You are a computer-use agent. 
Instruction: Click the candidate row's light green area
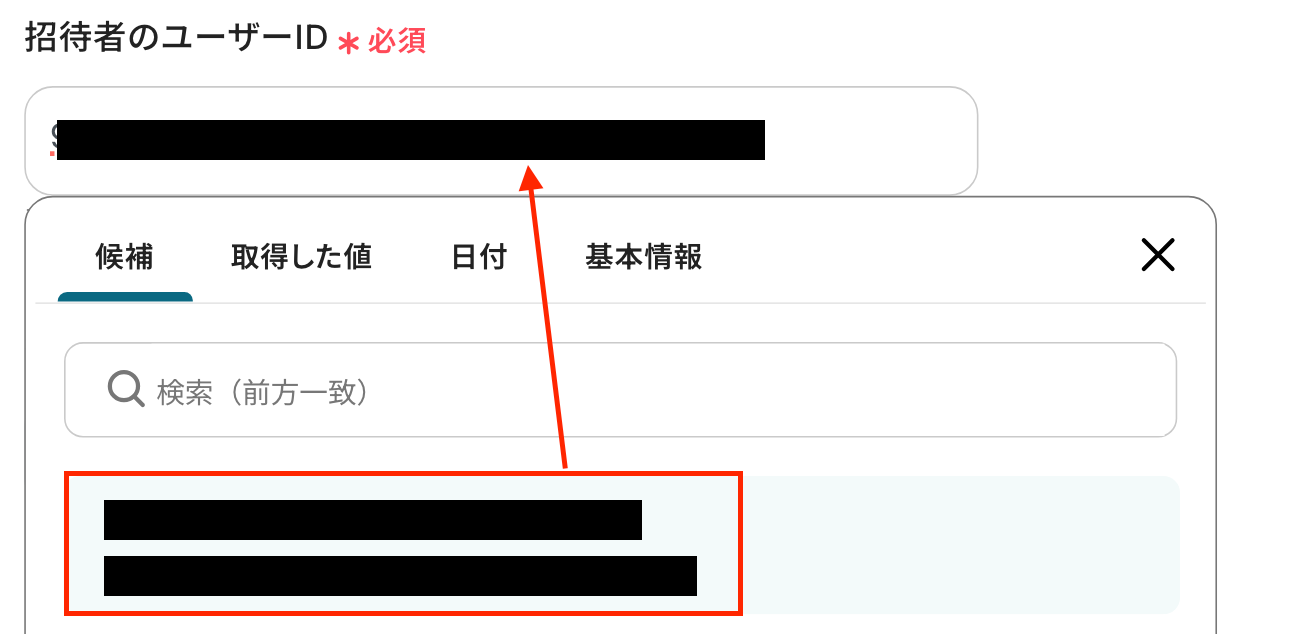[x=960, y=545]
